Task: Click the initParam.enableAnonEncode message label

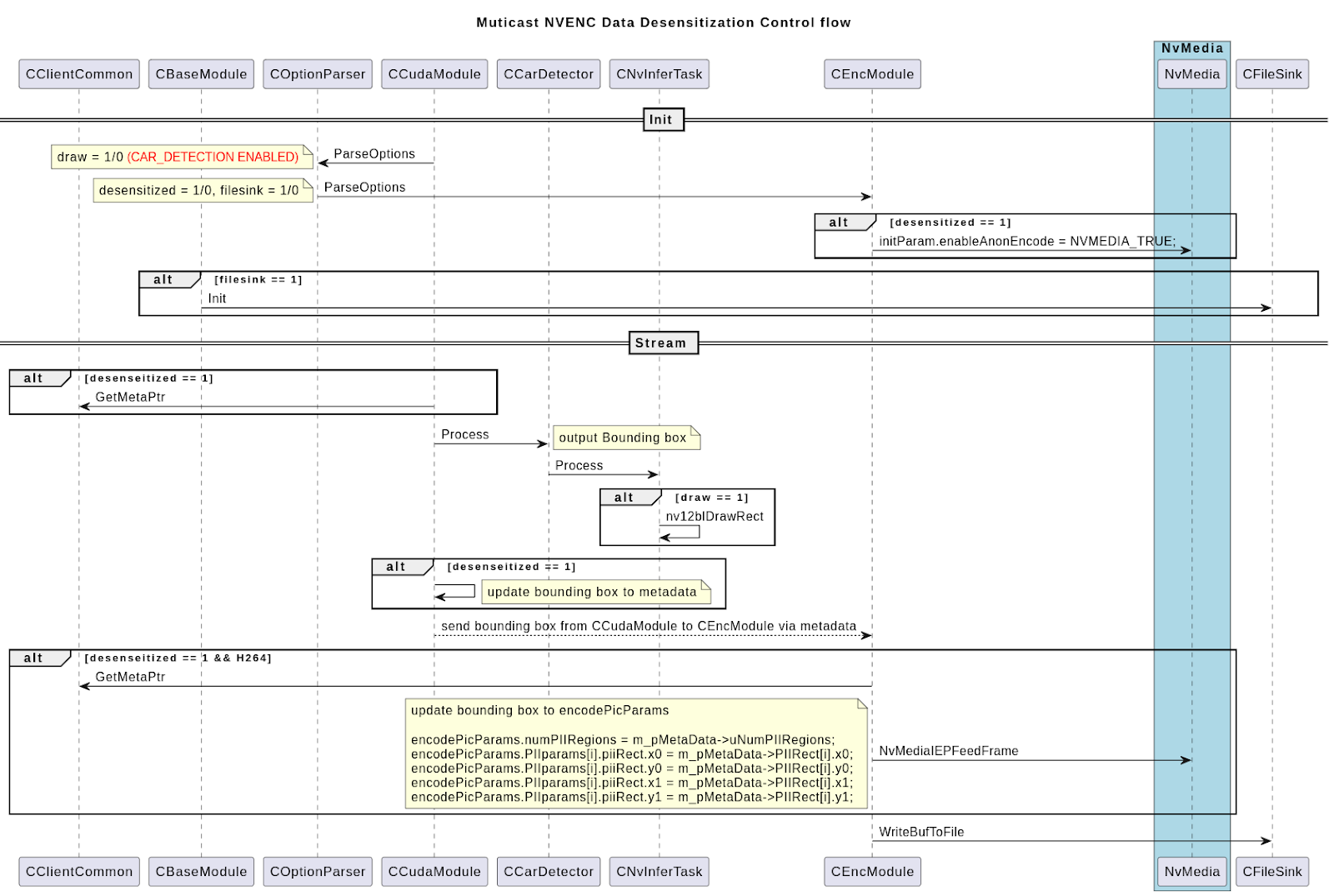Action: click(x=1027, y=241)
